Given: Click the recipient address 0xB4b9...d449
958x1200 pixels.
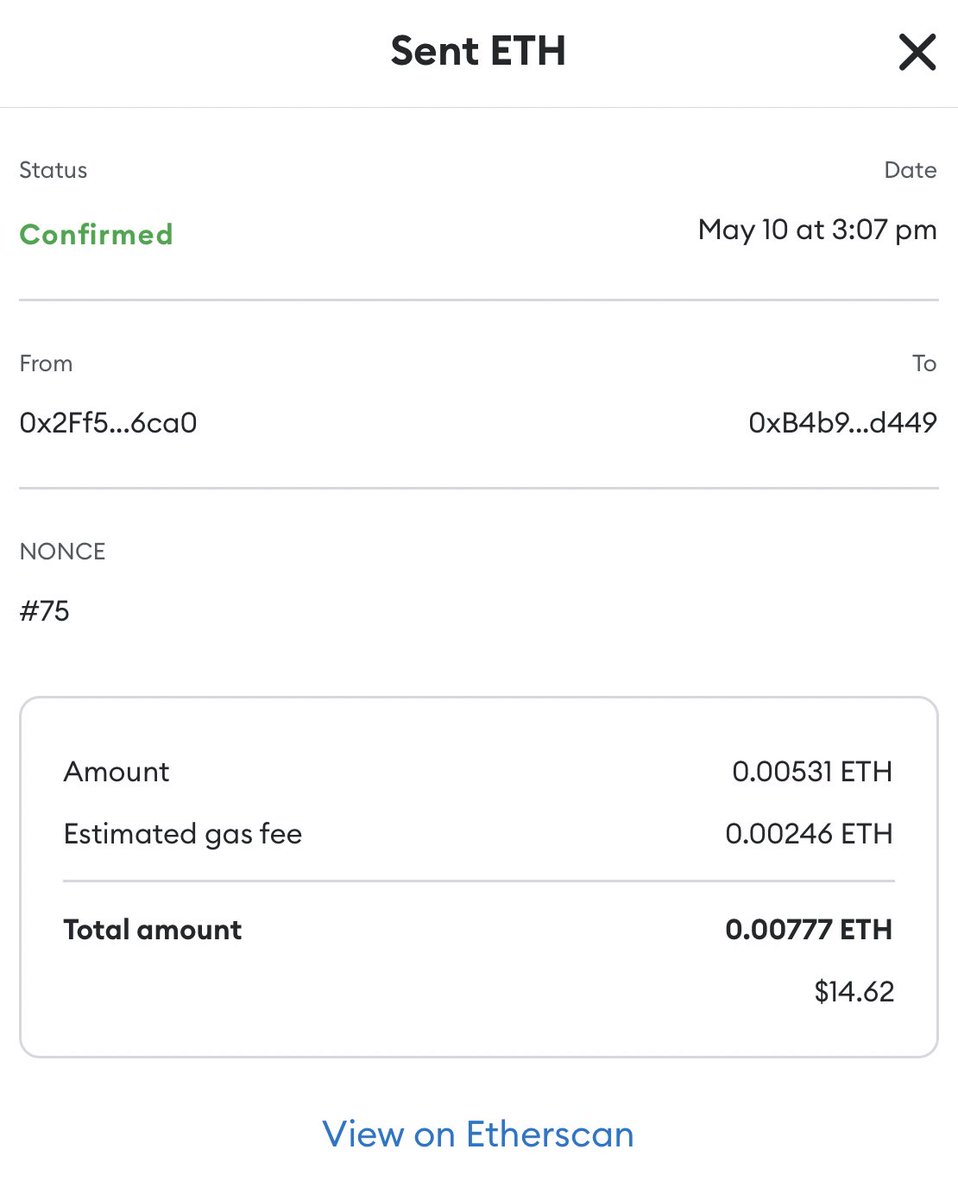Looking at the screenshot, I should 843,423.
